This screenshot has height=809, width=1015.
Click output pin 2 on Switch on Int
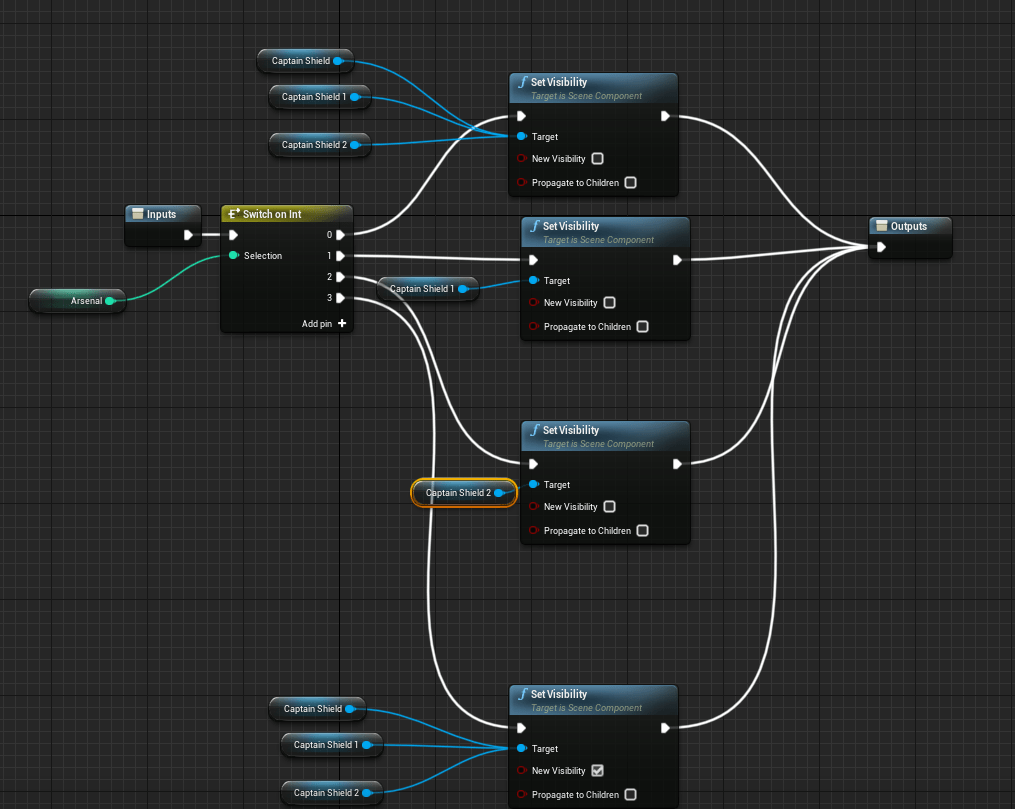(340, 277)
